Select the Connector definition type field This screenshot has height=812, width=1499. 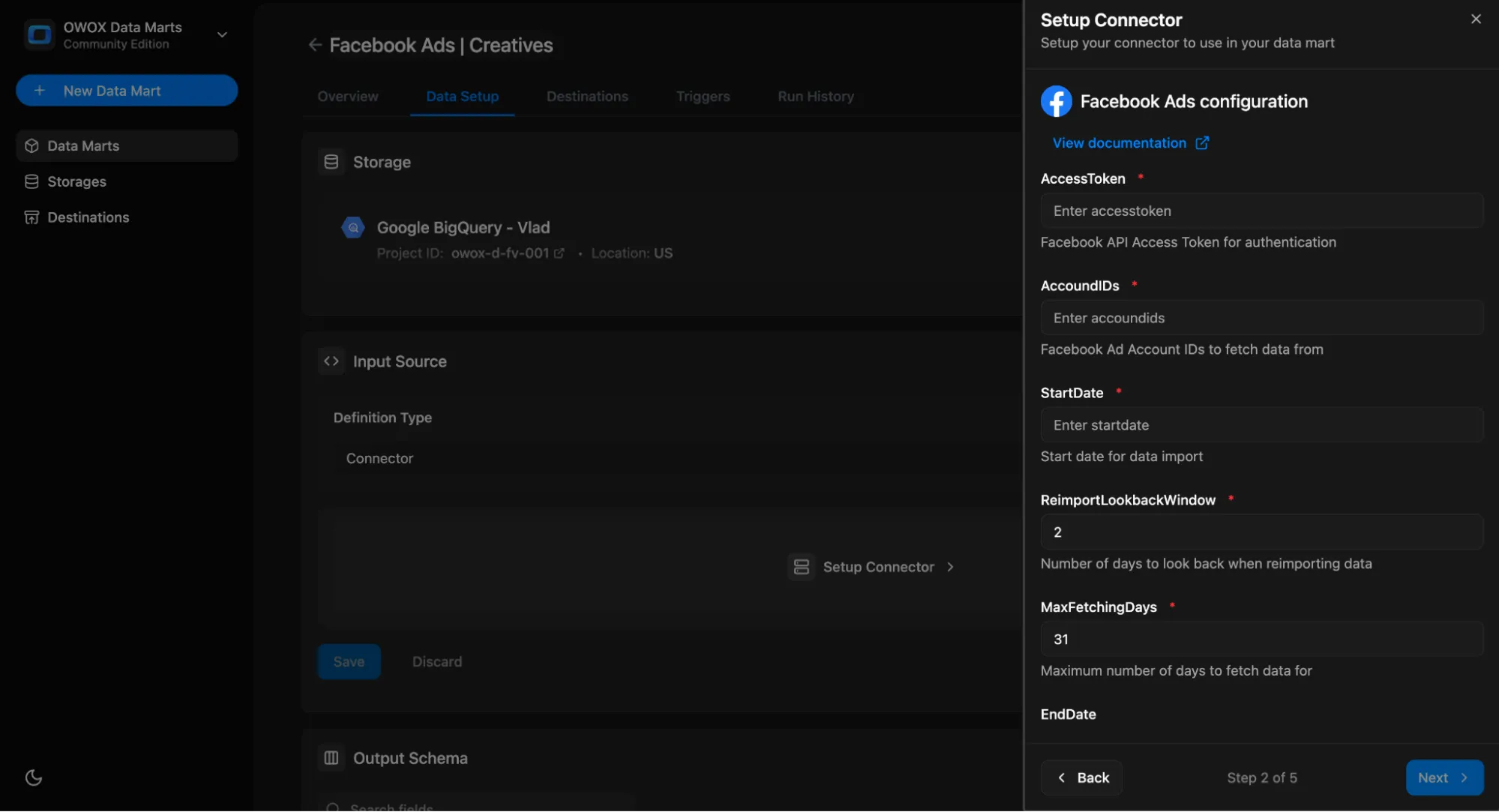[379, 458]
